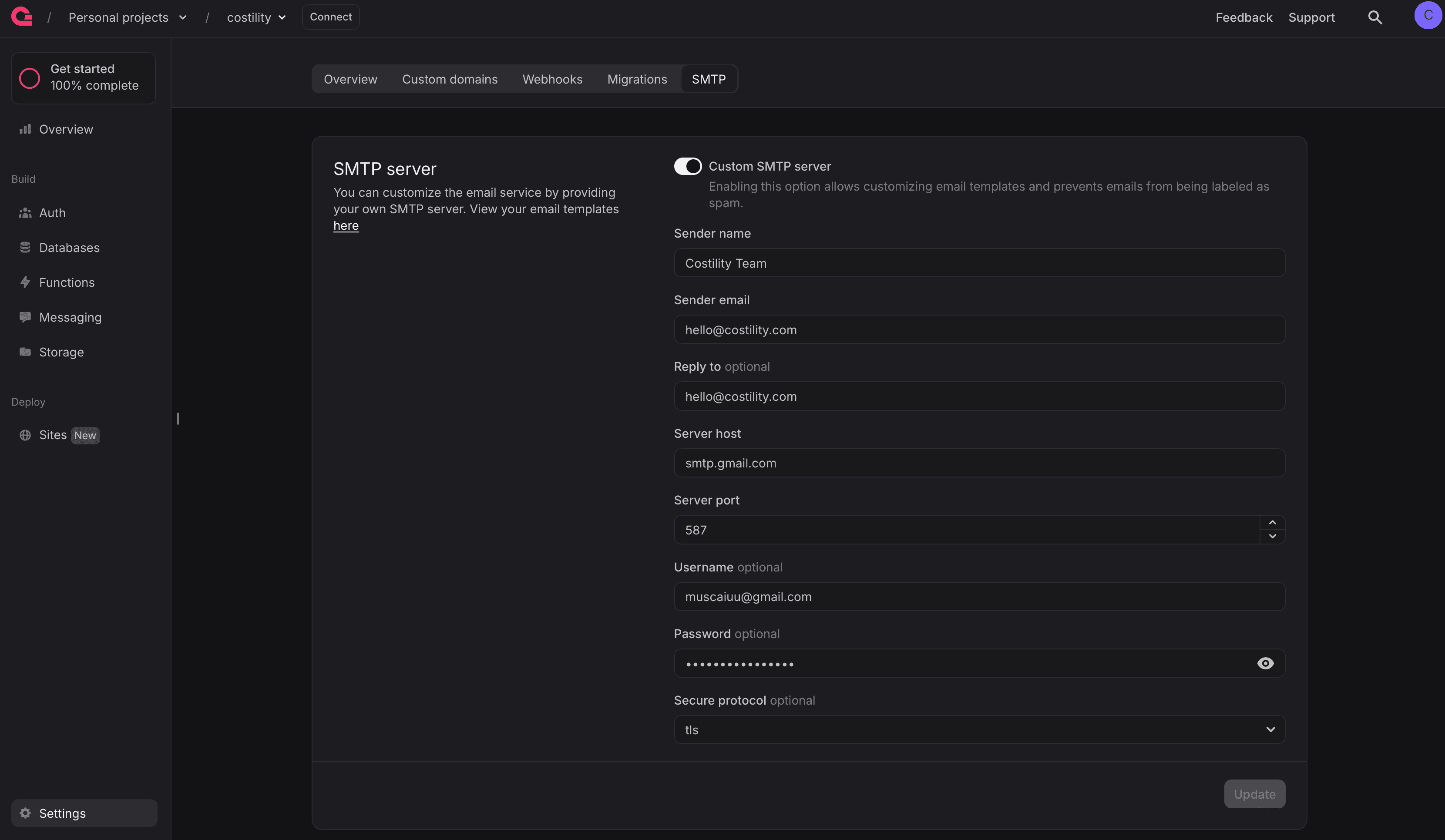
Task: Disable the Custom SMTP server toggle
Action: [688, 166]
